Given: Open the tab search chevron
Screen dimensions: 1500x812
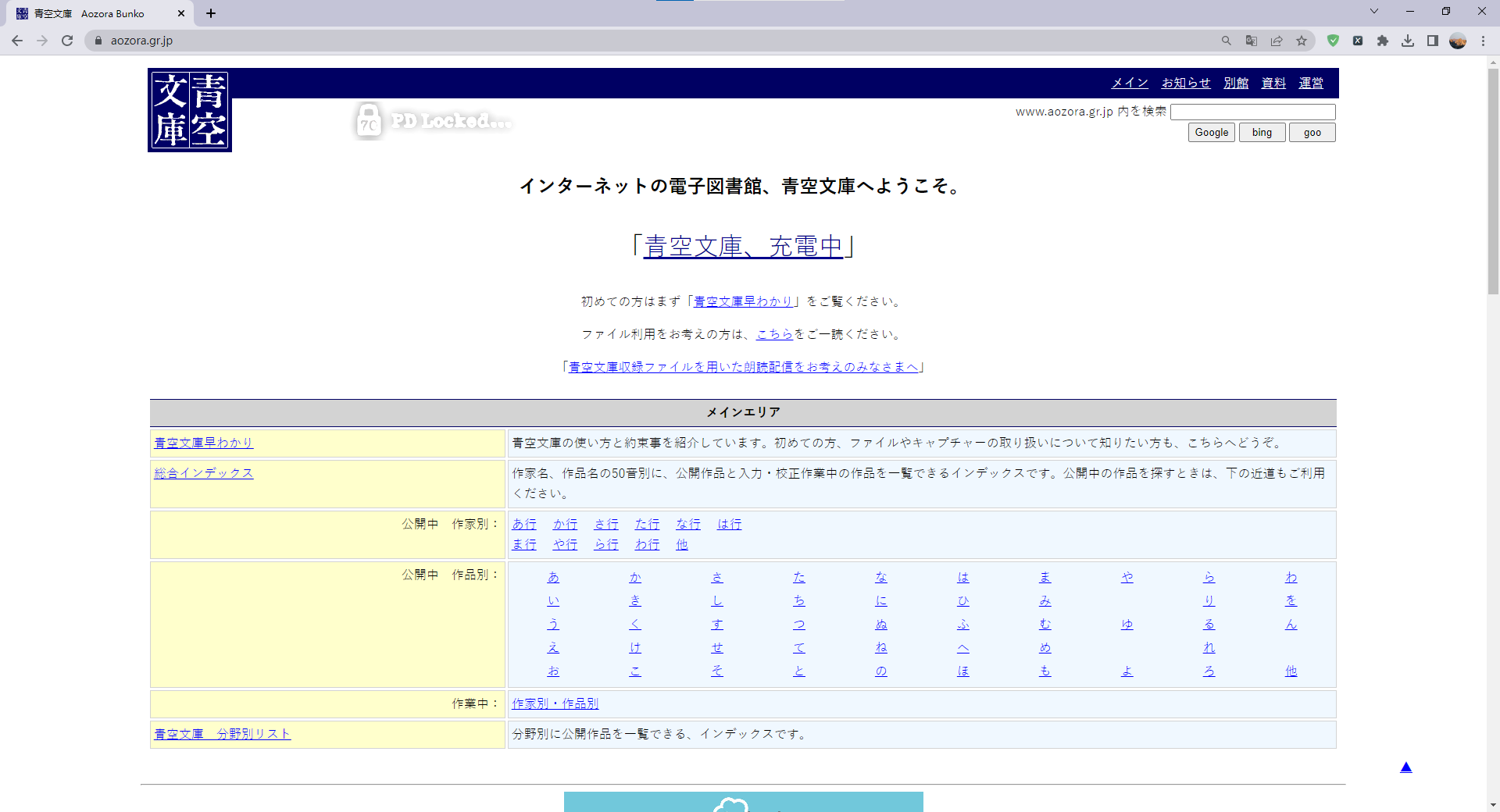Looking at the screenshot, I should pyautogui.click(x=1374, y=11).
